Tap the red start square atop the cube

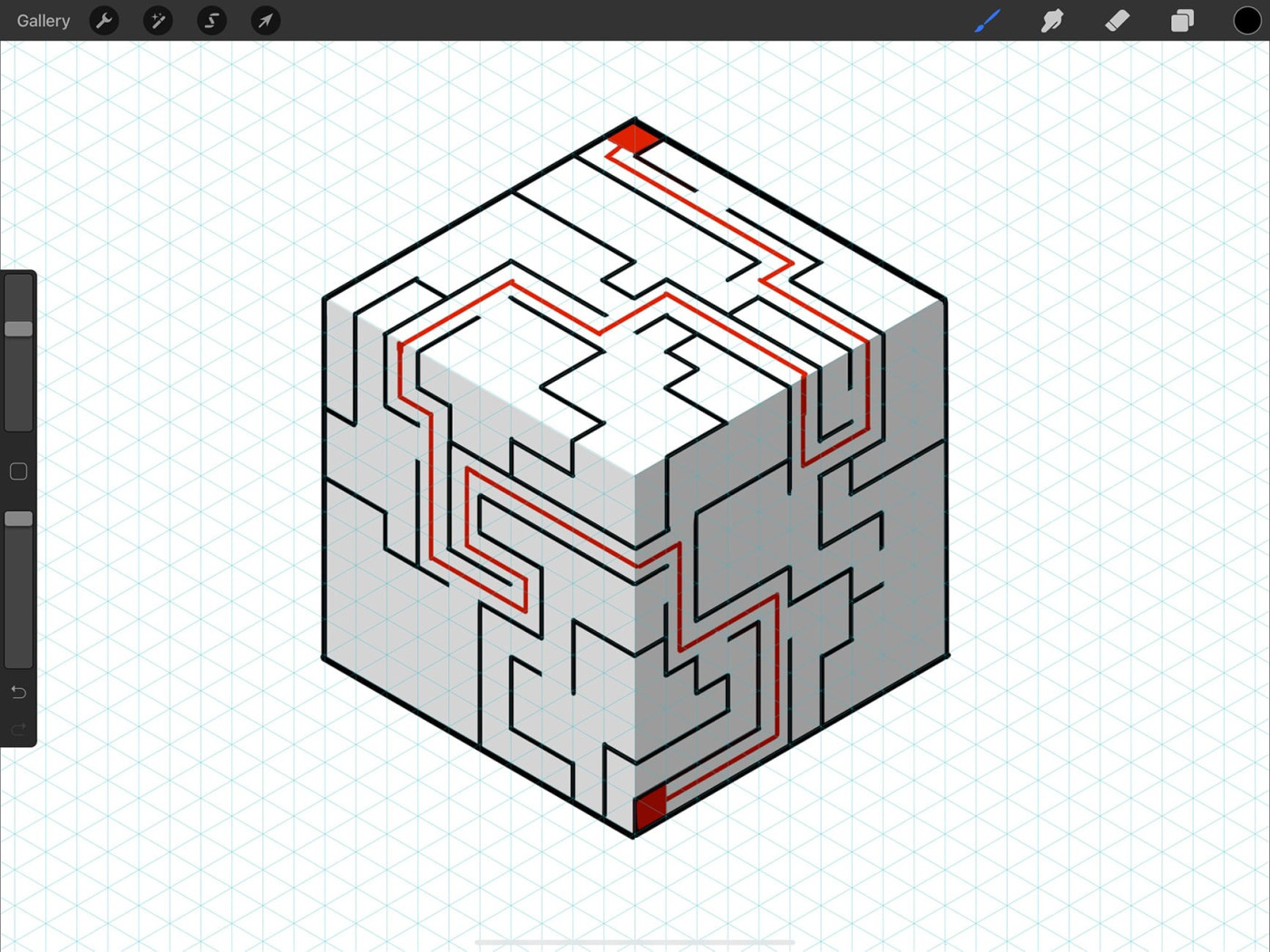634,138
